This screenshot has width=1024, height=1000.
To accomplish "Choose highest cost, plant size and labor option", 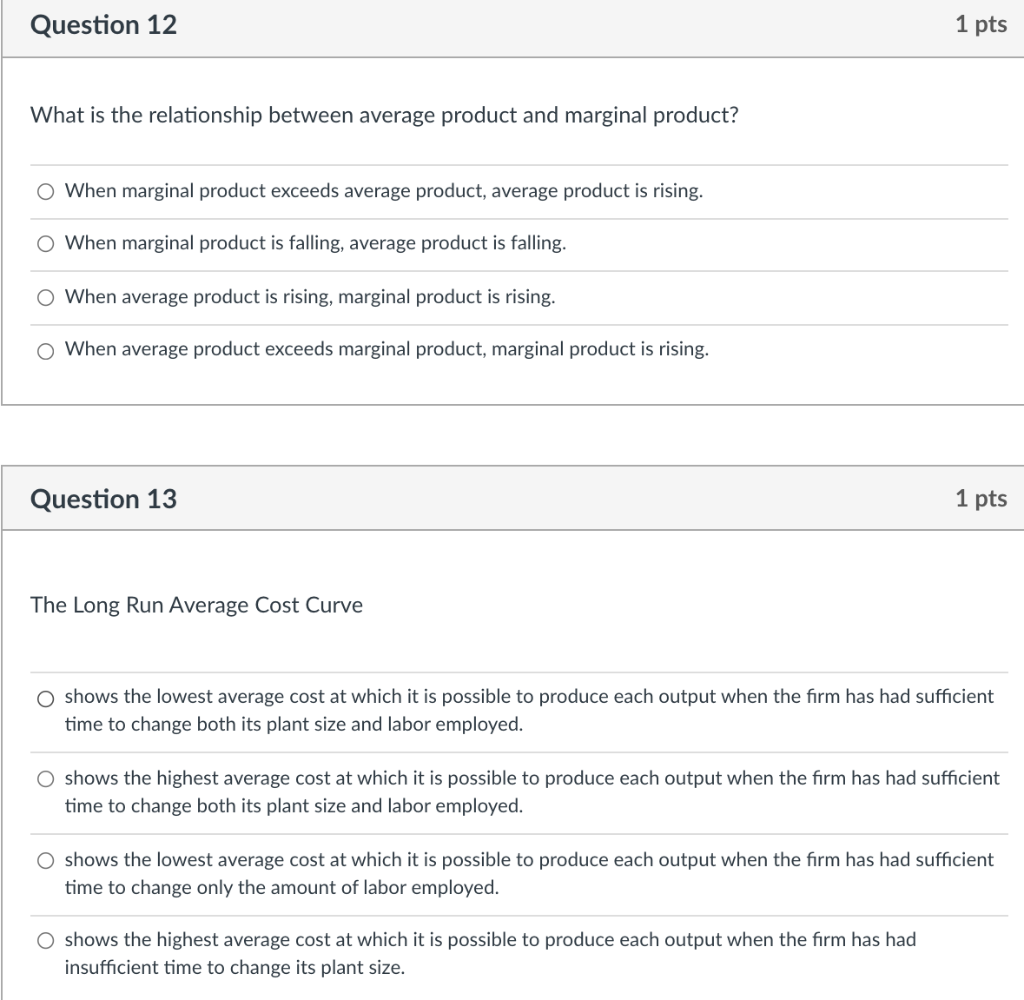I will click(x=45, y=779).
